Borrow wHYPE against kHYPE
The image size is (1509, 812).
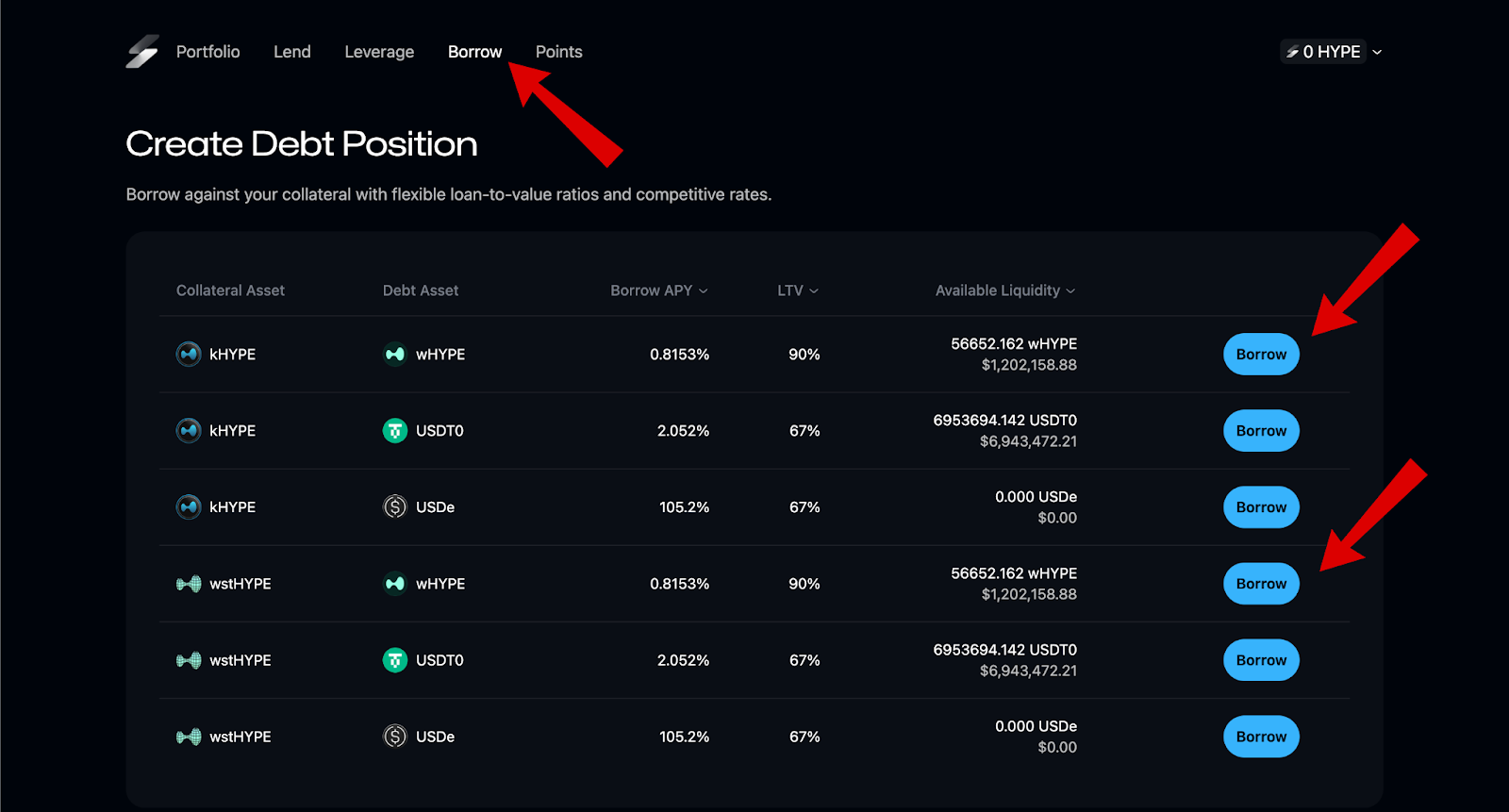pos(1261,355)
